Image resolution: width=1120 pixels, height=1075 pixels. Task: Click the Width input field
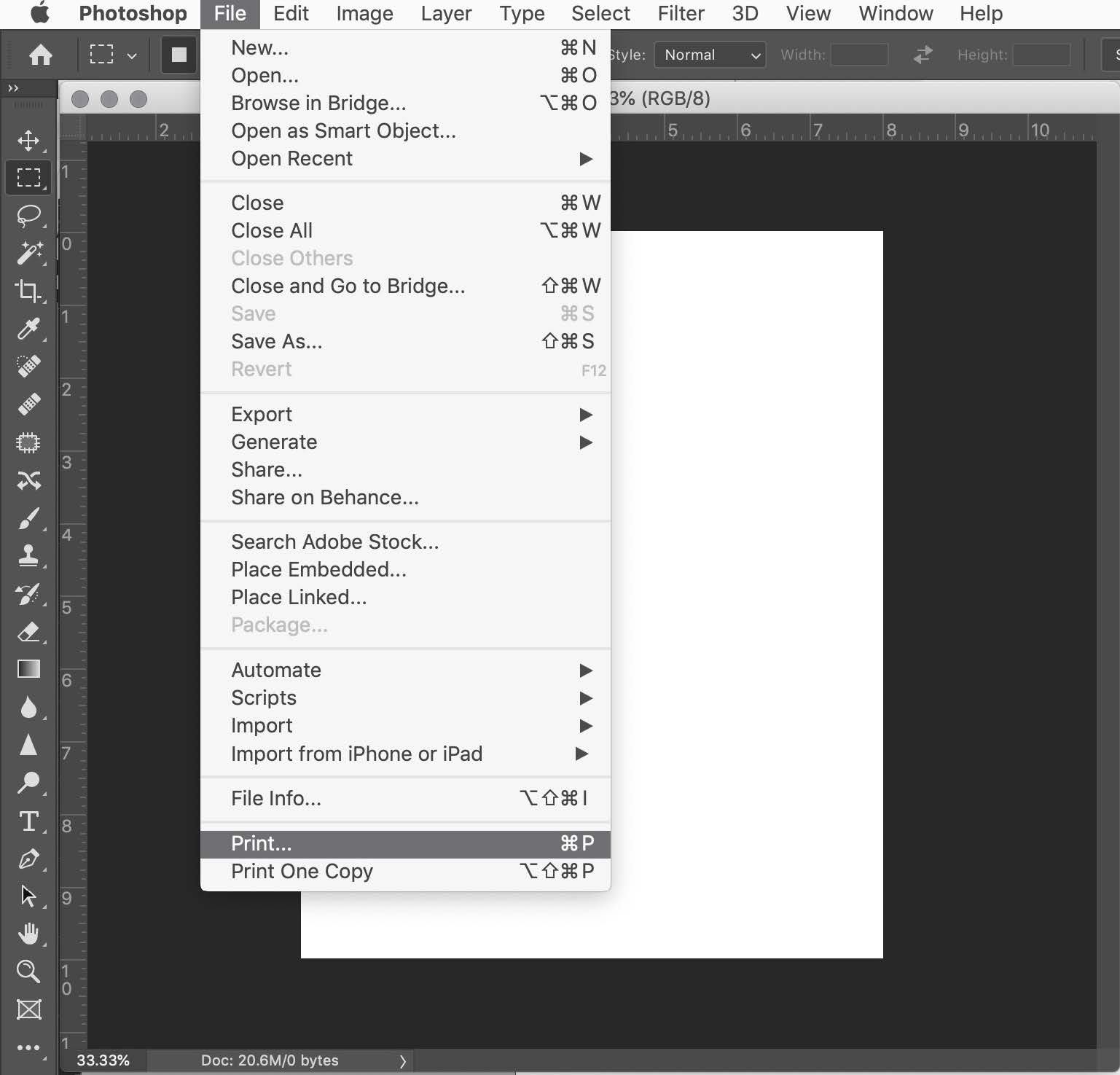[x=859, y=55]
